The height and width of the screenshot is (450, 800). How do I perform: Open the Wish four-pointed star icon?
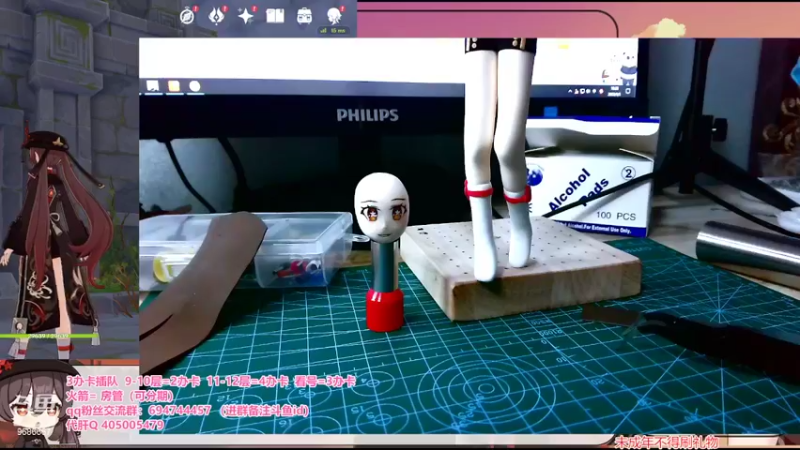click(x=245, y=16)
